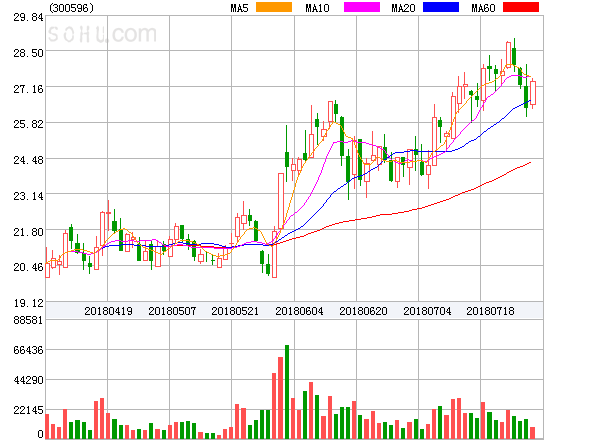Click the 20180507 date label
Image resolution: width=600 pixels, height=440 pixels.
[x=172, y=311]
